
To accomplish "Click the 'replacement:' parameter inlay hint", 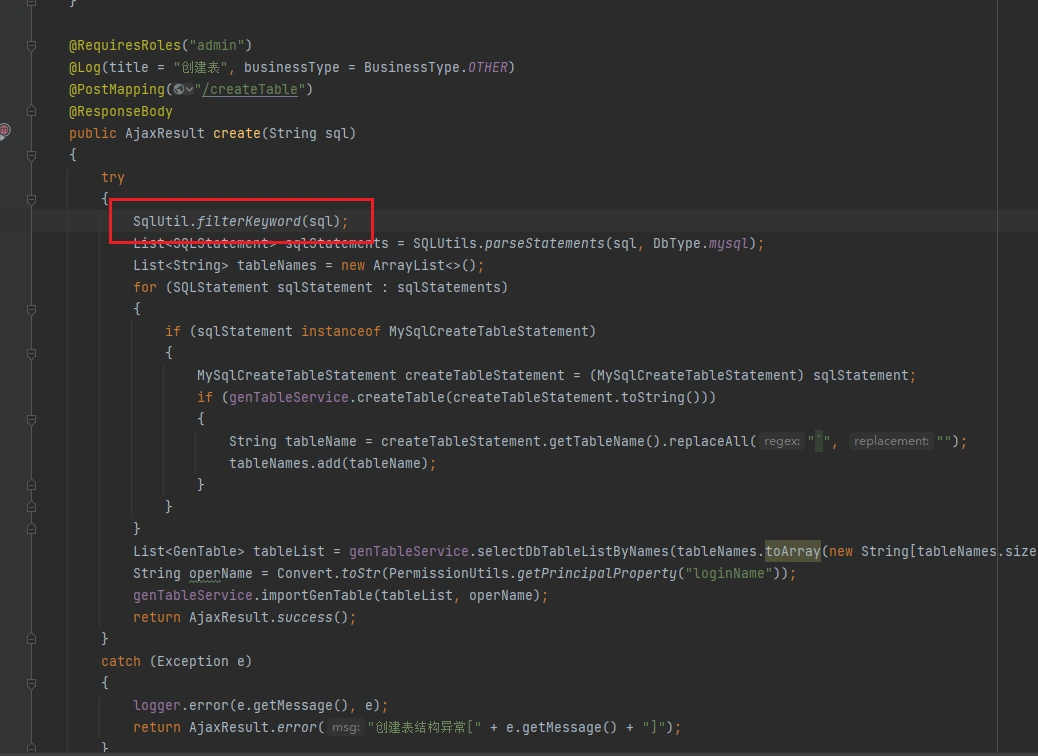I will pyautogui.click(x=891, y=441).
